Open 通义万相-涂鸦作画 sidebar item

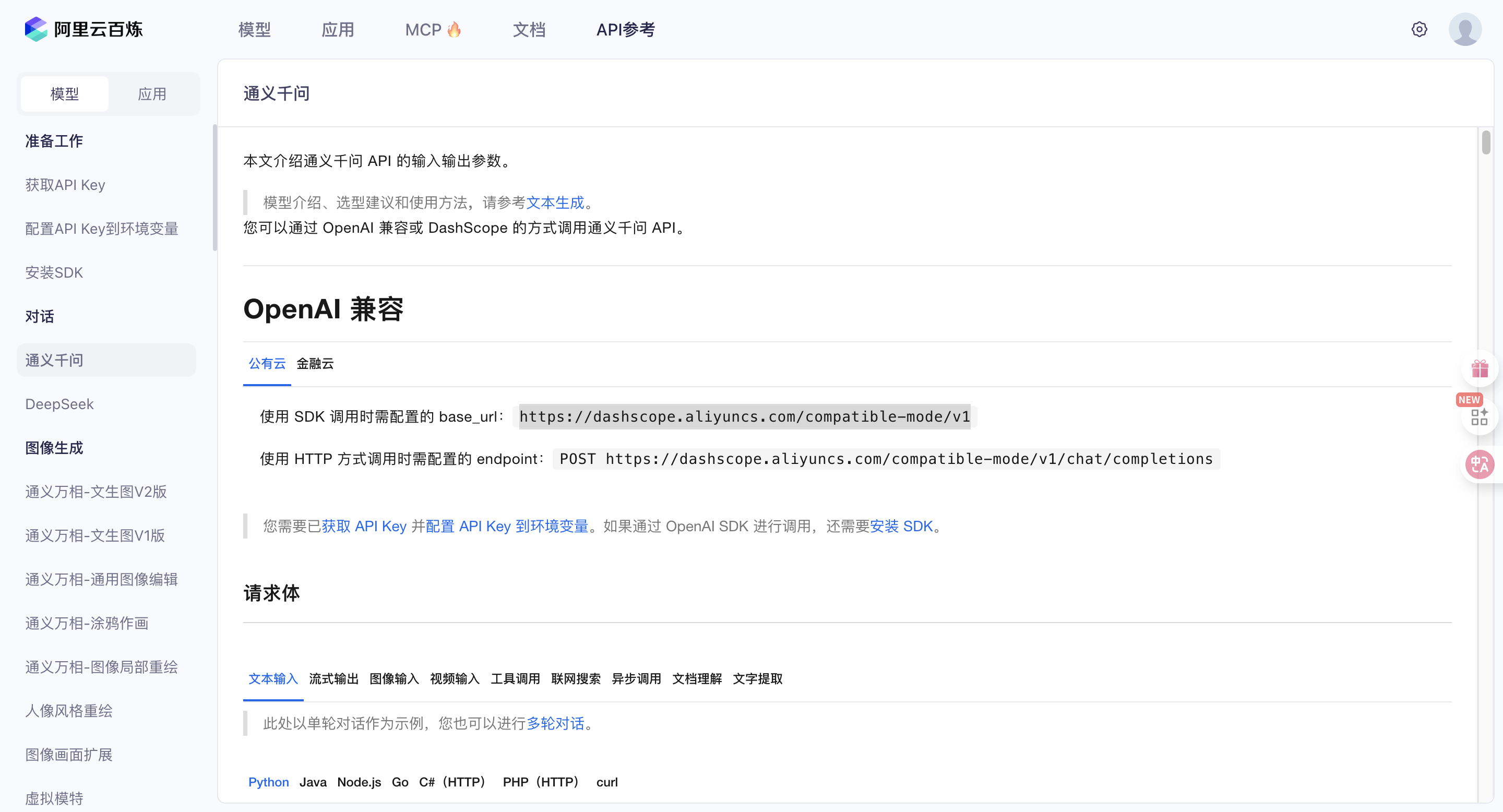click(x=87, y=623)
